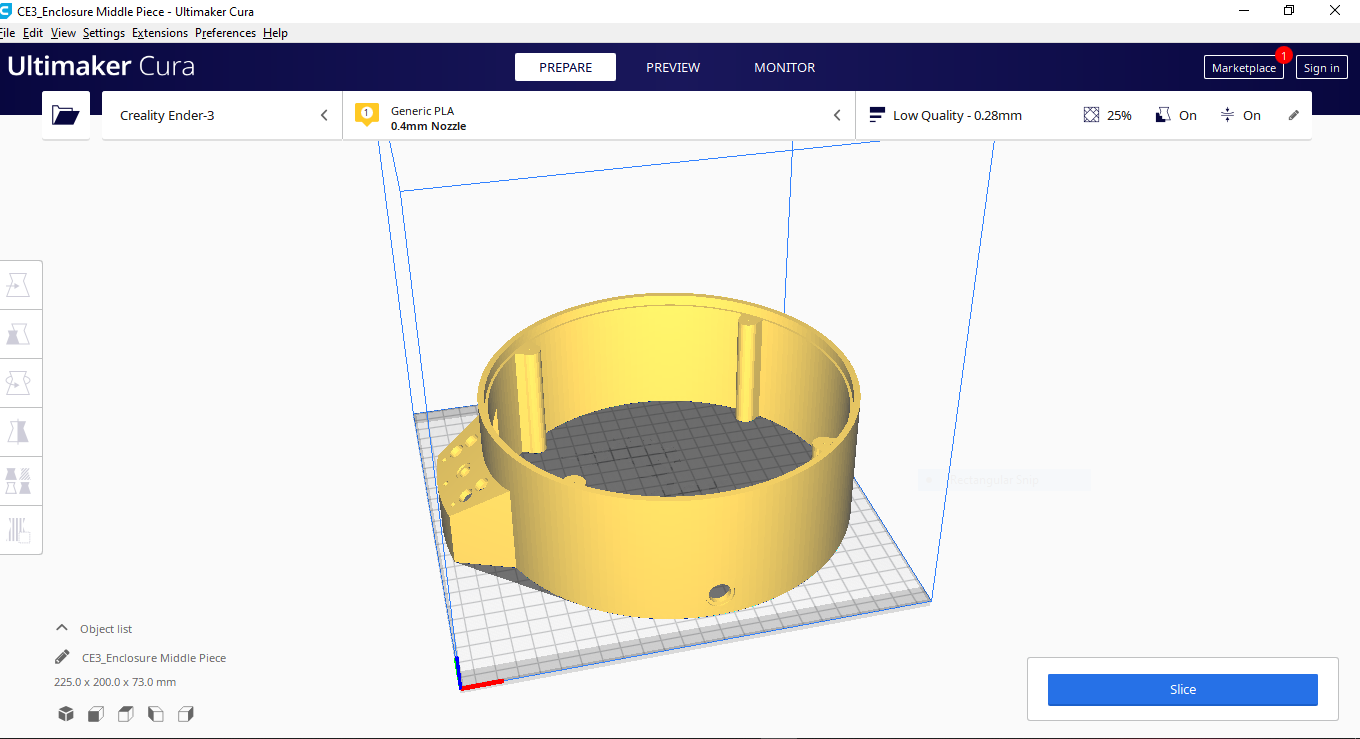The height and width of the screenshot is (739, 1360).
Task: Open the Edit menu
Action: pos(33,33)
